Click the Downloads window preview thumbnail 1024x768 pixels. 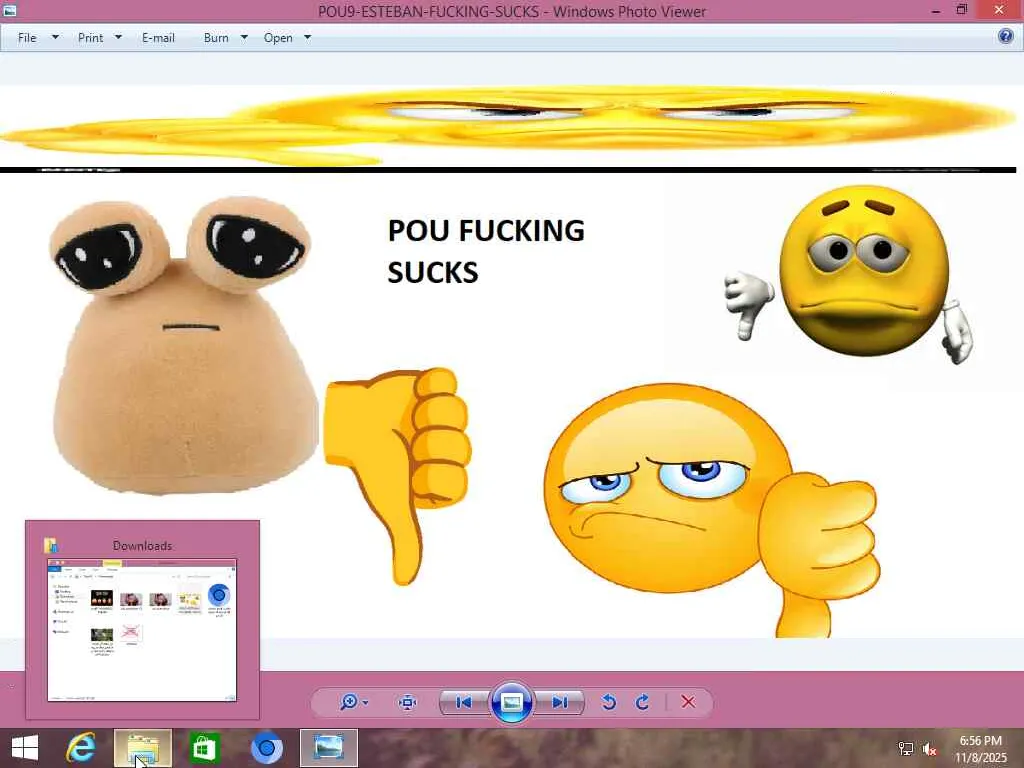point(142,630)
